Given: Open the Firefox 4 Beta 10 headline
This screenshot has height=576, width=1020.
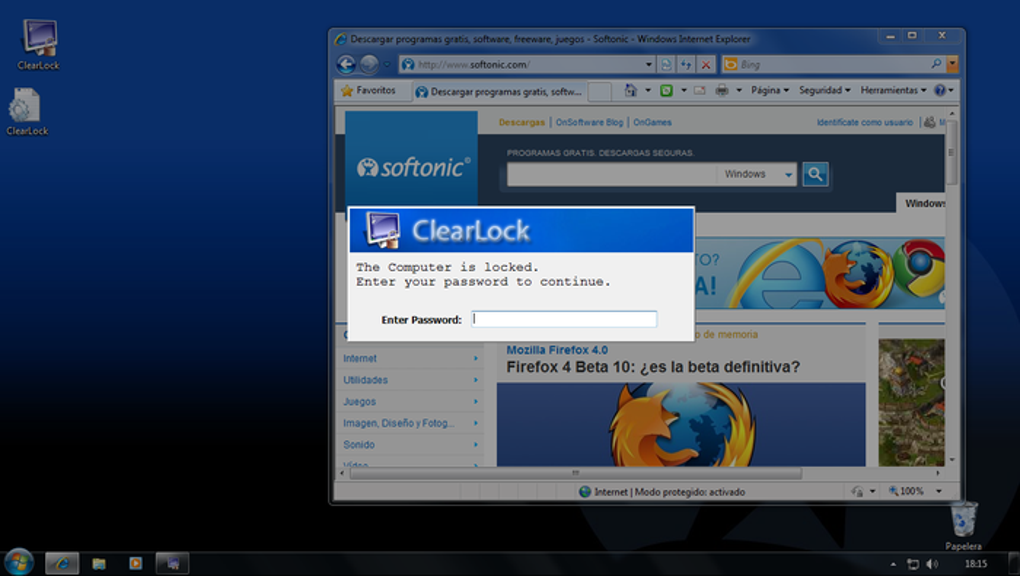Looking at the screenshot, I should [653, 367].
